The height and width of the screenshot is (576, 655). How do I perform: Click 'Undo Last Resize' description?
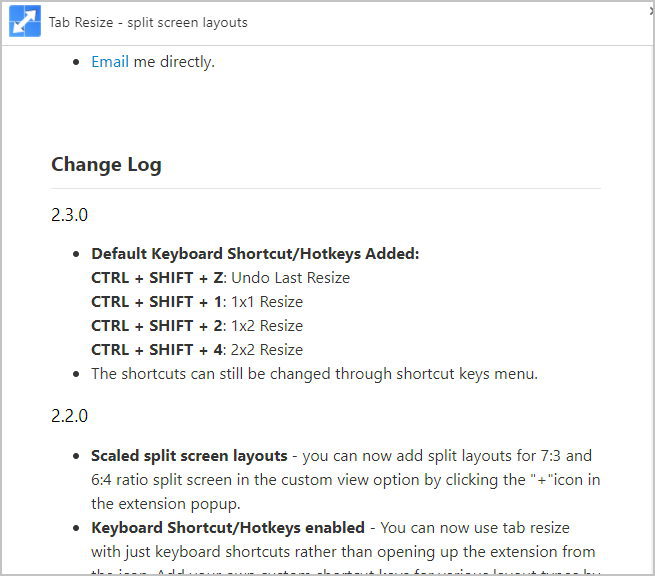click(x=291, y=278)
